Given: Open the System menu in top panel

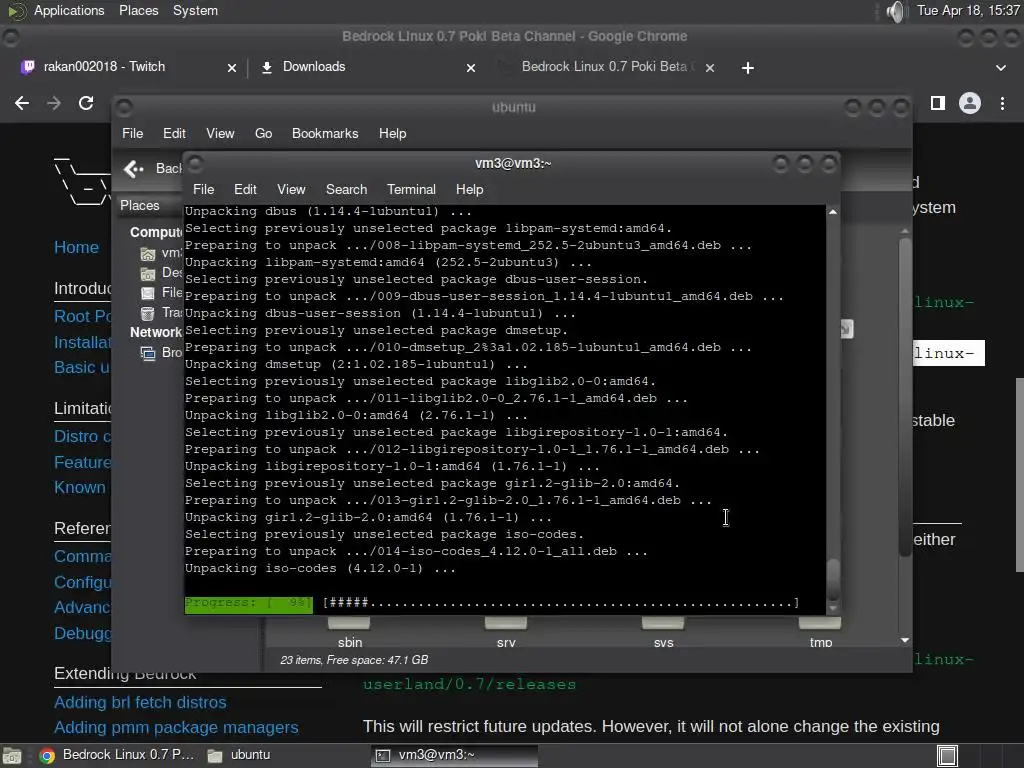Looking at the screenshot, I should coord(195,10).
